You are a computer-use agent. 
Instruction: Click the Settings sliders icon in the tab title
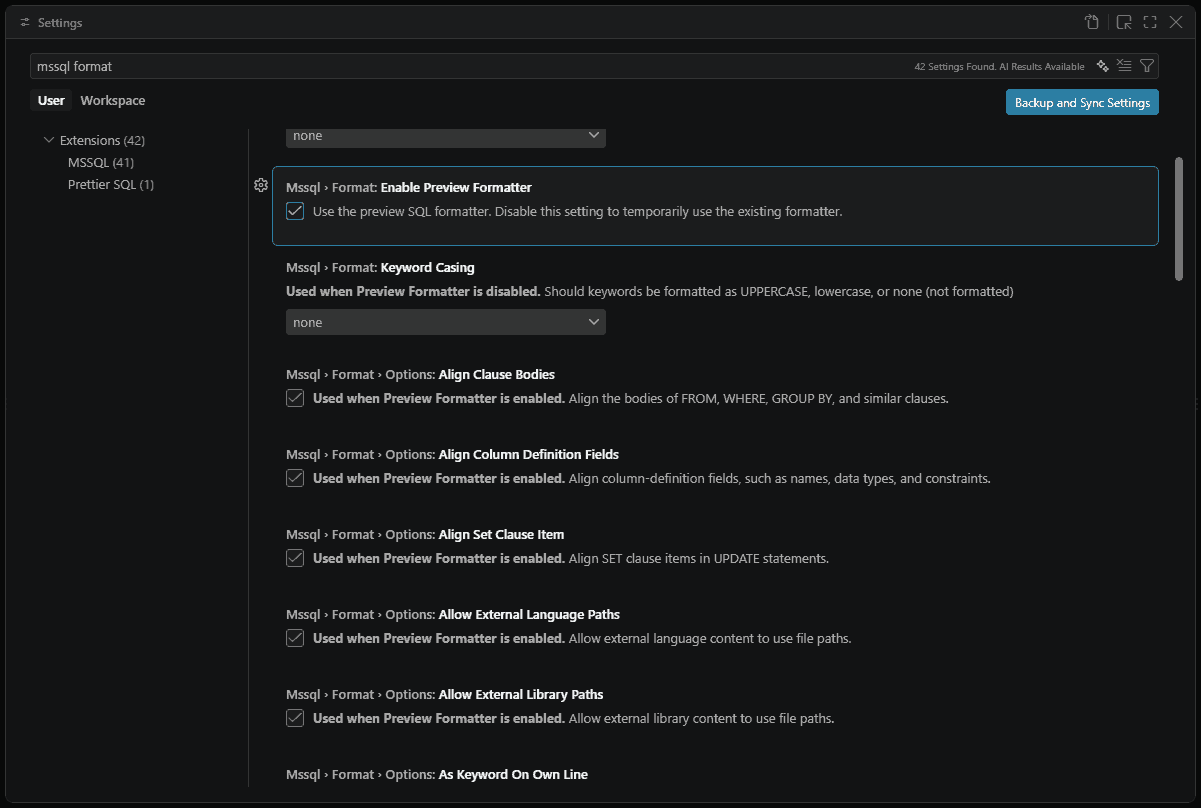25,22
